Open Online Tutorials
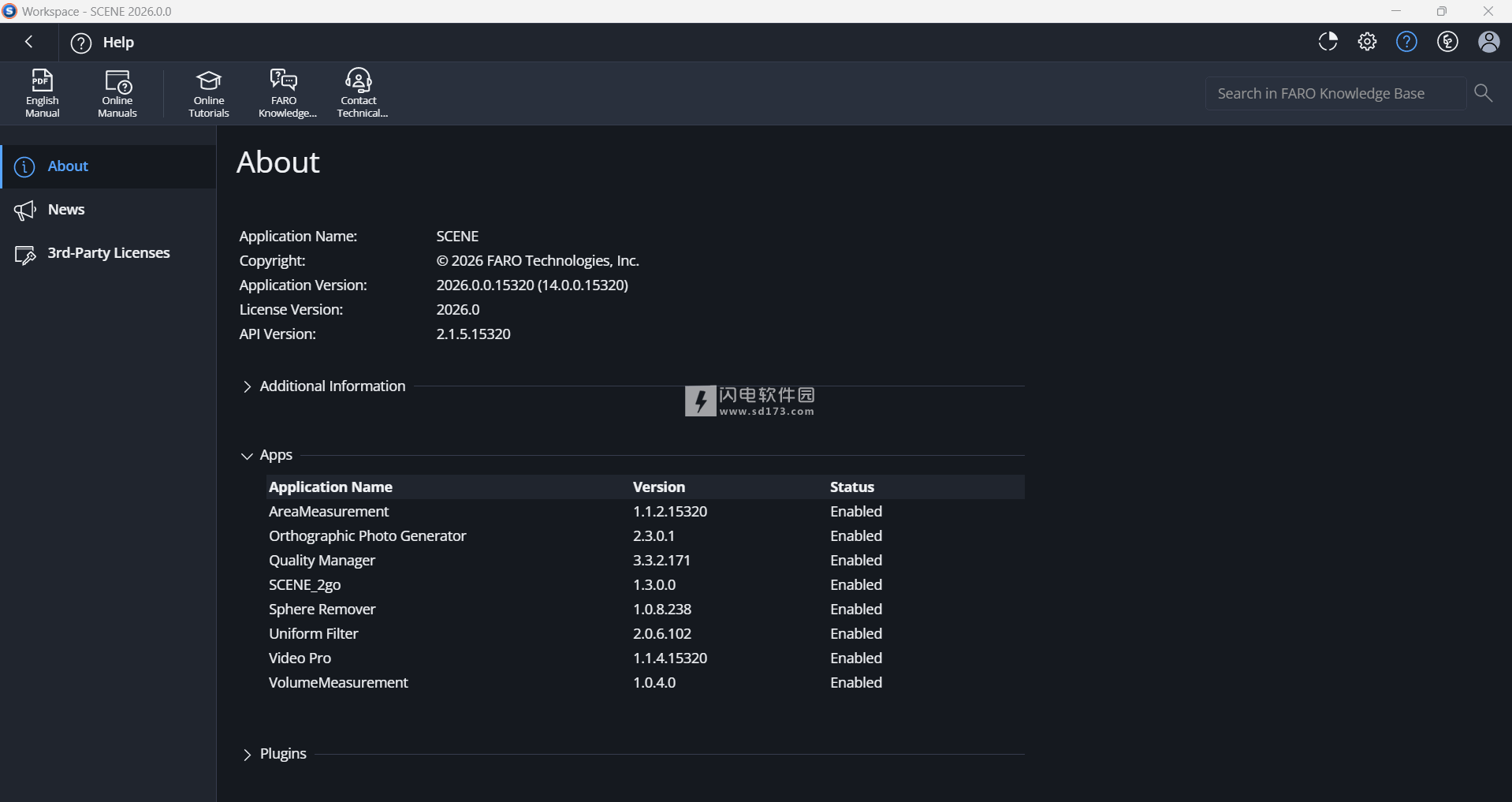Viewport: 1512px width, 802px height. pos(209,92)
